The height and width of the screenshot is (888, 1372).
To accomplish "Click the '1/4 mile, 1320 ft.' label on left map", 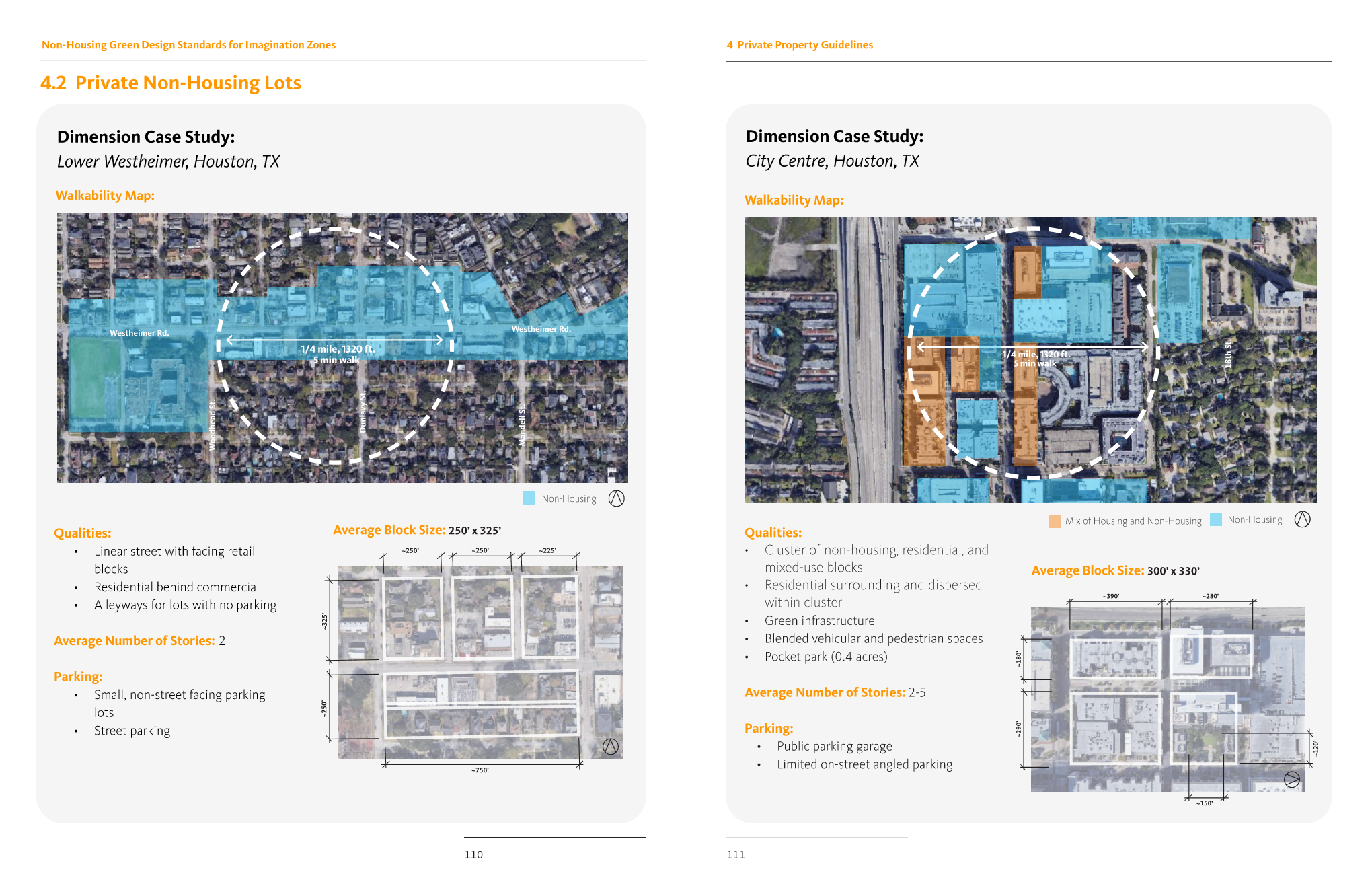I will click(x=337, y=349).
